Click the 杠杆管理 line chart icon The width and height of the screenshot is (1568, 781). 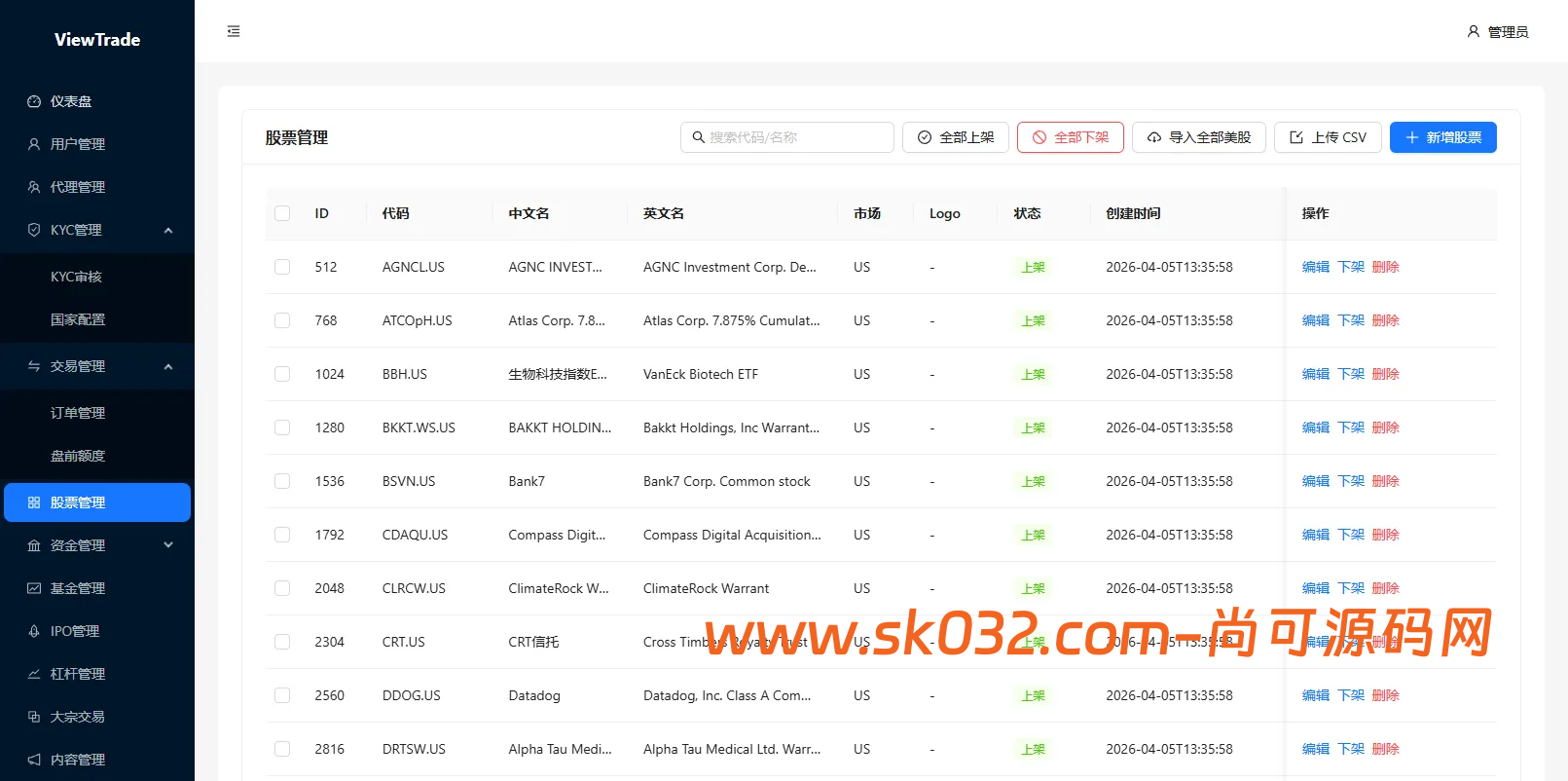tap(34, 674)
